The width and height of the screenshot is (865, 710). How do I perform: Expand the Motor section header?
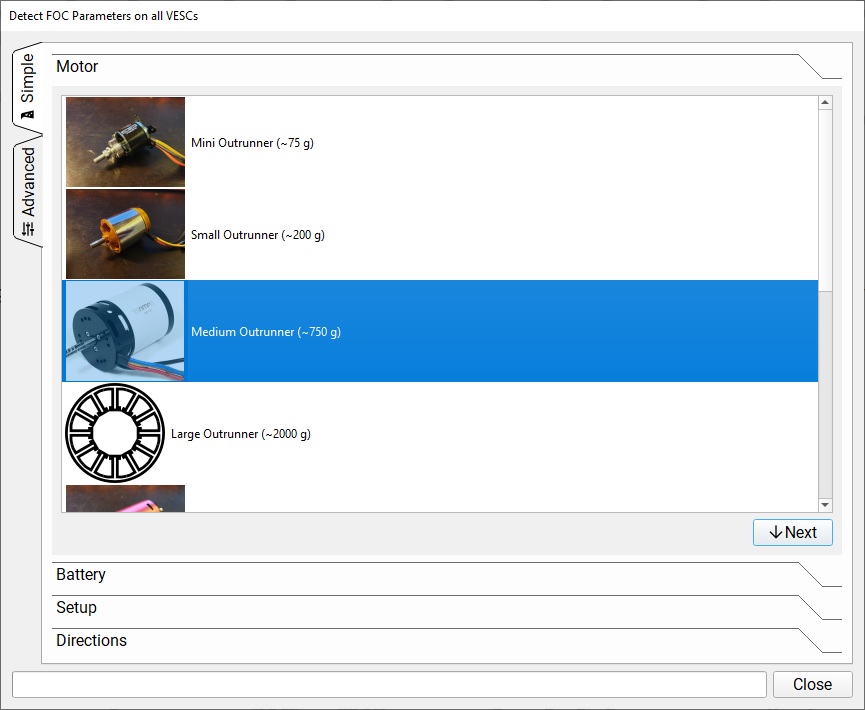(447, 67)
